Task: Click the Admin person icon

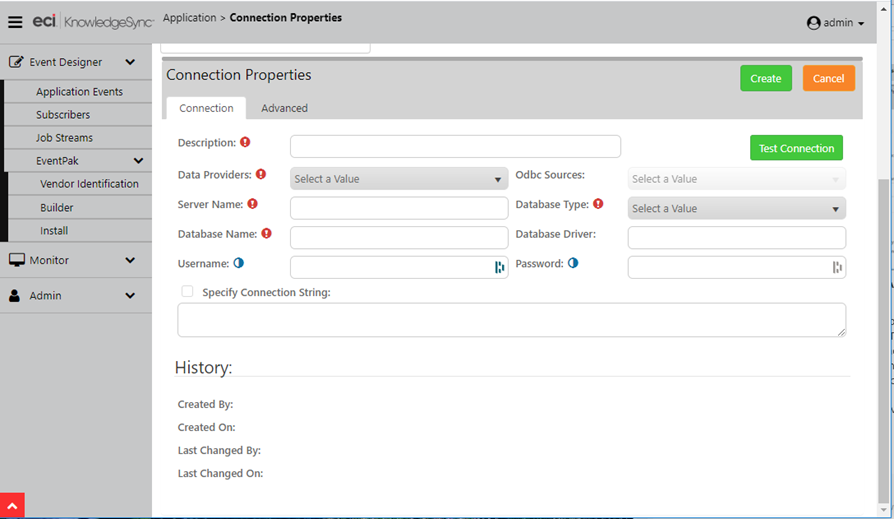Action: pos(15,295)
